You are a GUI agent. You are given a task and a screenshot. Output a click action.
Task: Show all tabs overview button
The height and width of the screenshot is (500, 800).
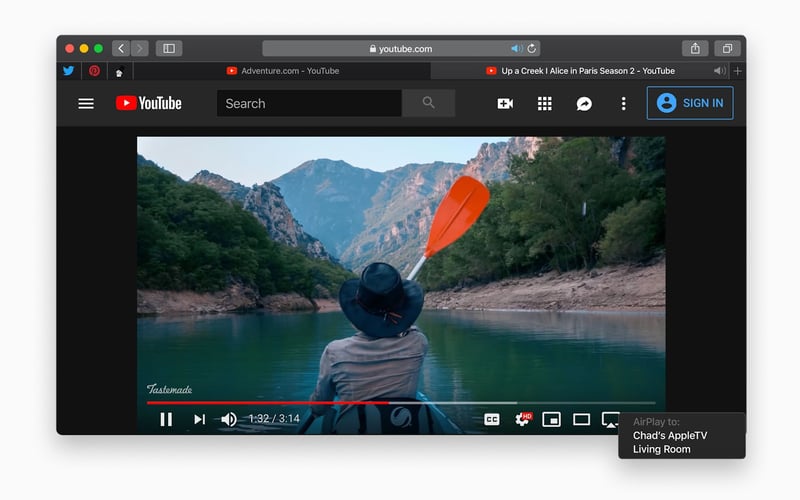point(727,48)
